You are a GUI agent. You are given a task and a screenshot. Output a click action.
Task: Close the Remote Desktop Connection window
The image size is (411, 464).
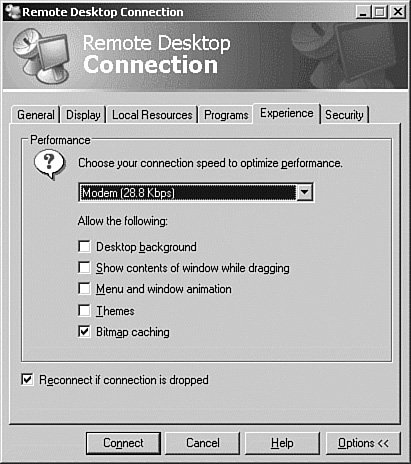coord(398,12)
